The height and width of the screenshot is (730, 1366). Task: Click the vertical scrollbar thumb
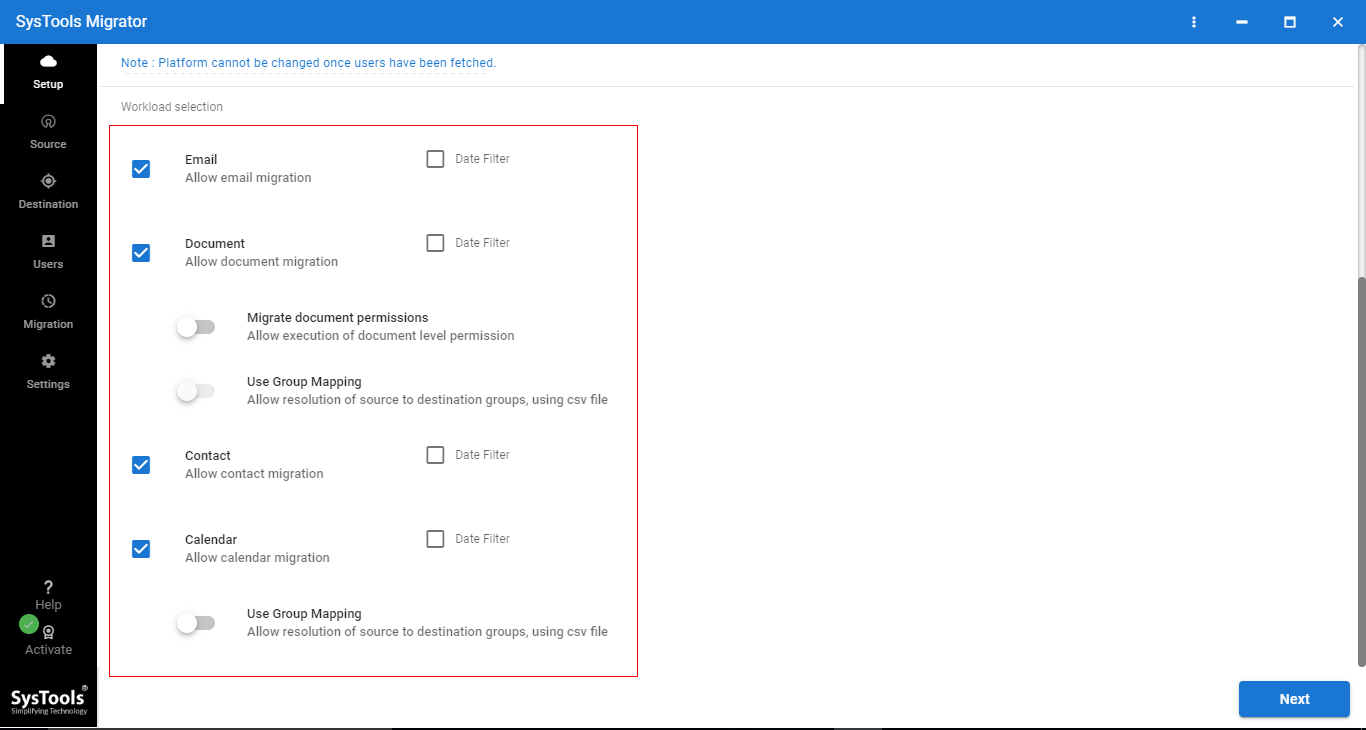click(1361, 470)
